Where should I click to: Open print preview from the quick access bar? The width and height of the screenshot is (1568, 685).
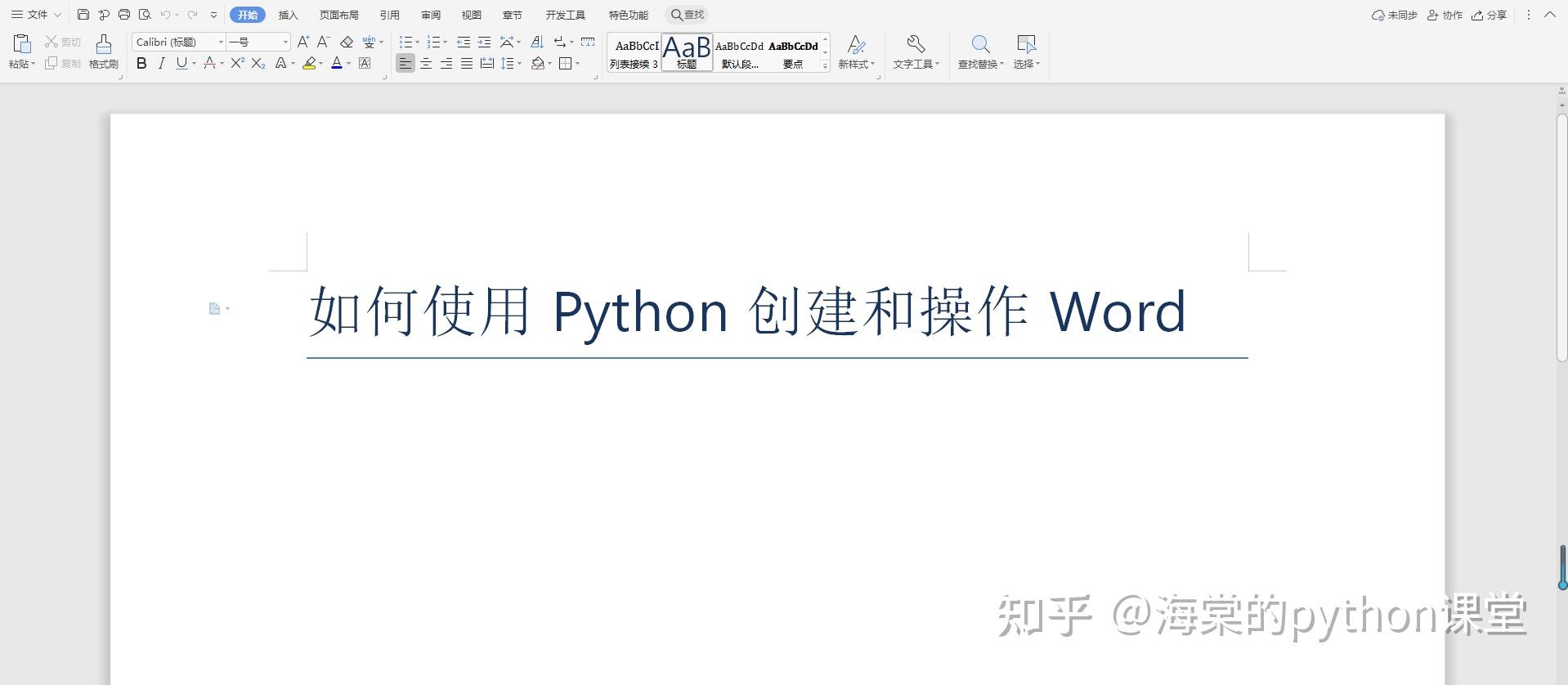pos(145,15)
